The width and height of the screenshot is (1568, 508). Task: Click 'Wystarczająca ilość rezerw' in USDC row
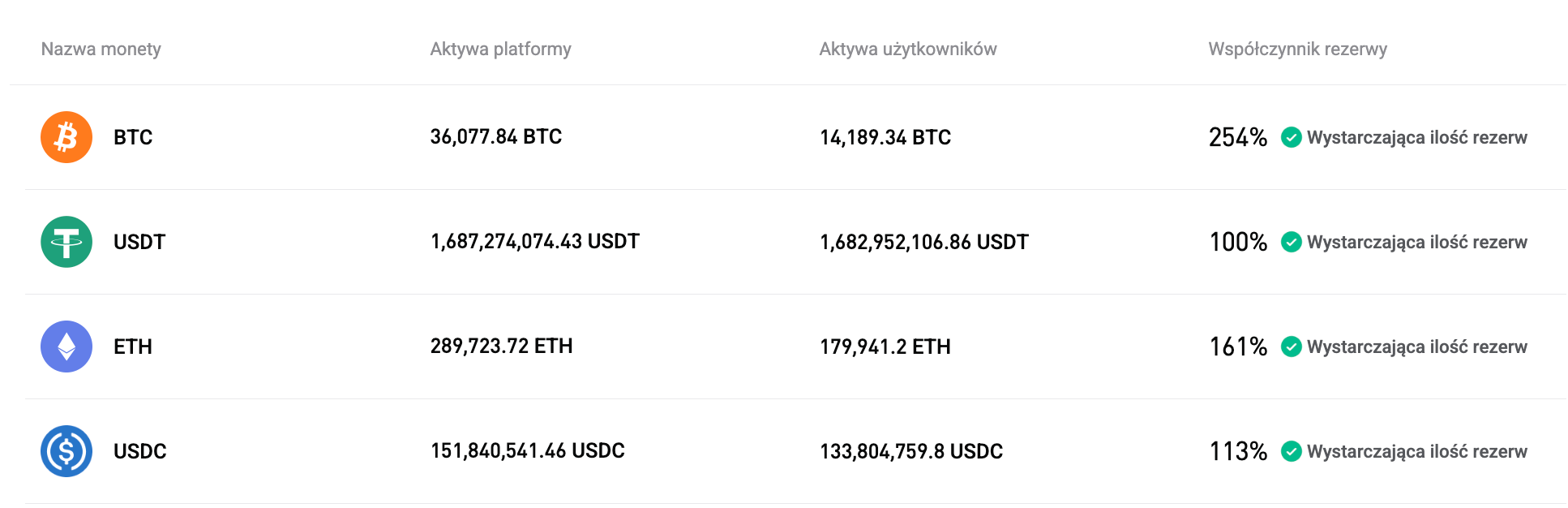(x=1417, y=451)
